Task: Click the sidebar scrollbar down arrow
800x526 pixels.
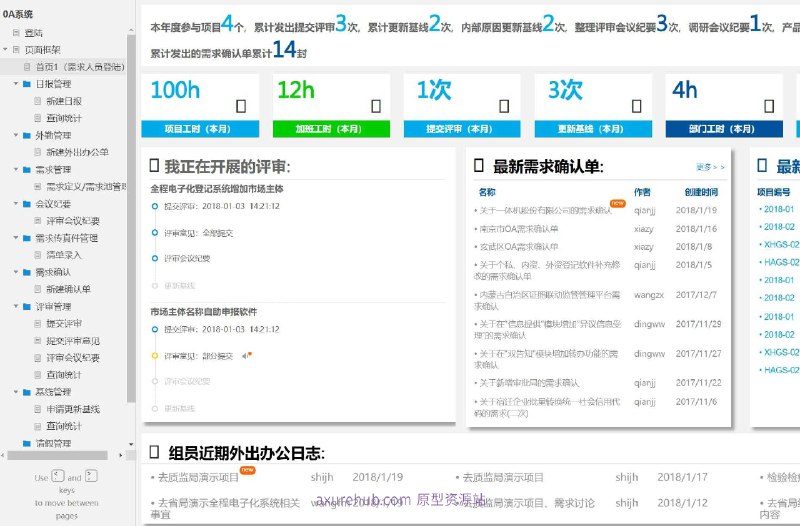Action: click(131, 444)
